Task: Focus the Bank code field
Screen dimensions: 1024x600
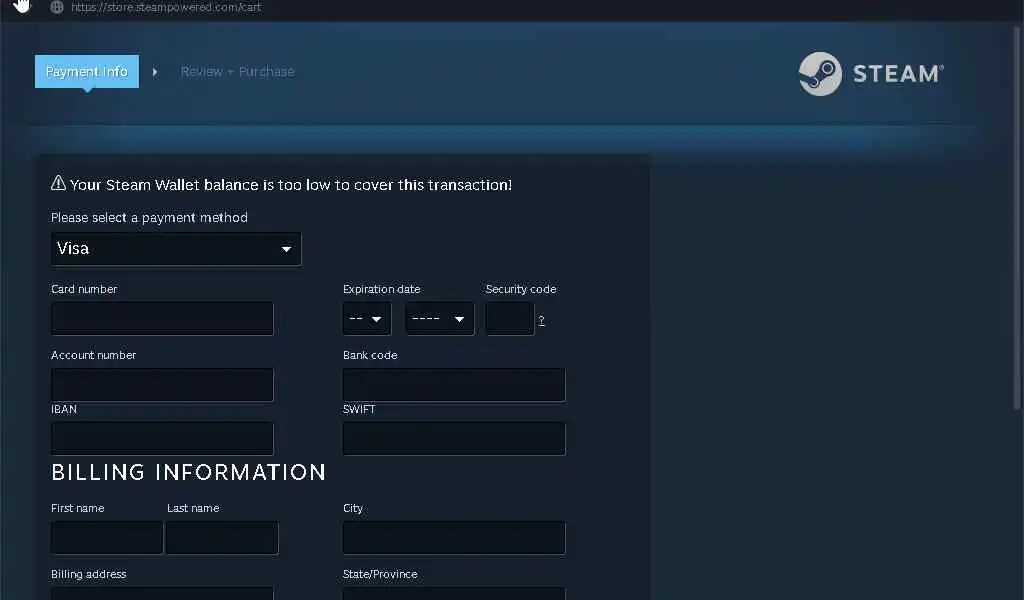Action: pyautogui.click(x=454, y=385)
